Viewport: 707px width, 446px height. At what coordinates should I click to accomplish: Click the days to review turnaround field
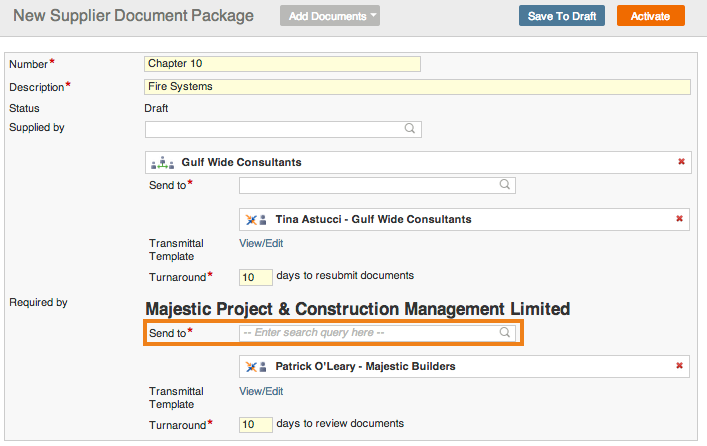coord(256,424)
